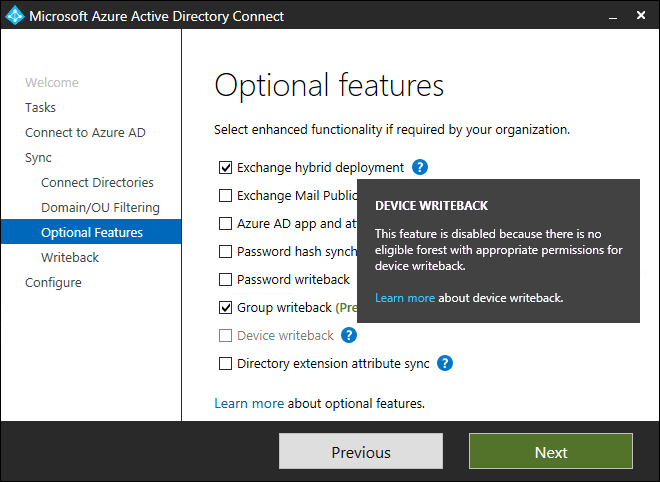
Task: Open help icon for Directory extension attribute sync
Action: [x=444, y=363]
